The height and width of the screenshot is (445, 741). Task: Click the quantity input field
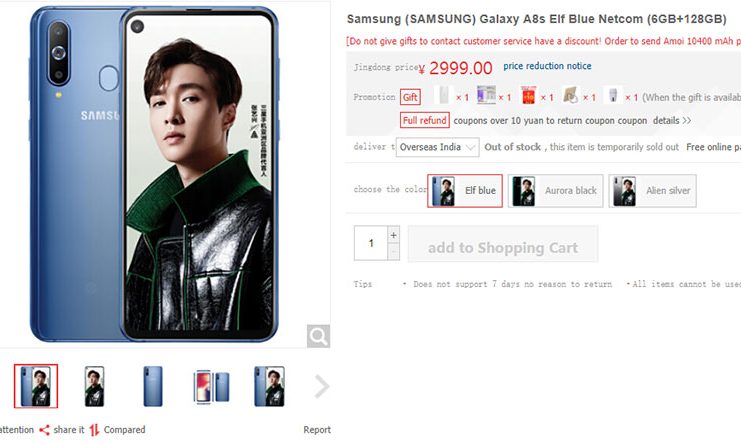[371, 243]
